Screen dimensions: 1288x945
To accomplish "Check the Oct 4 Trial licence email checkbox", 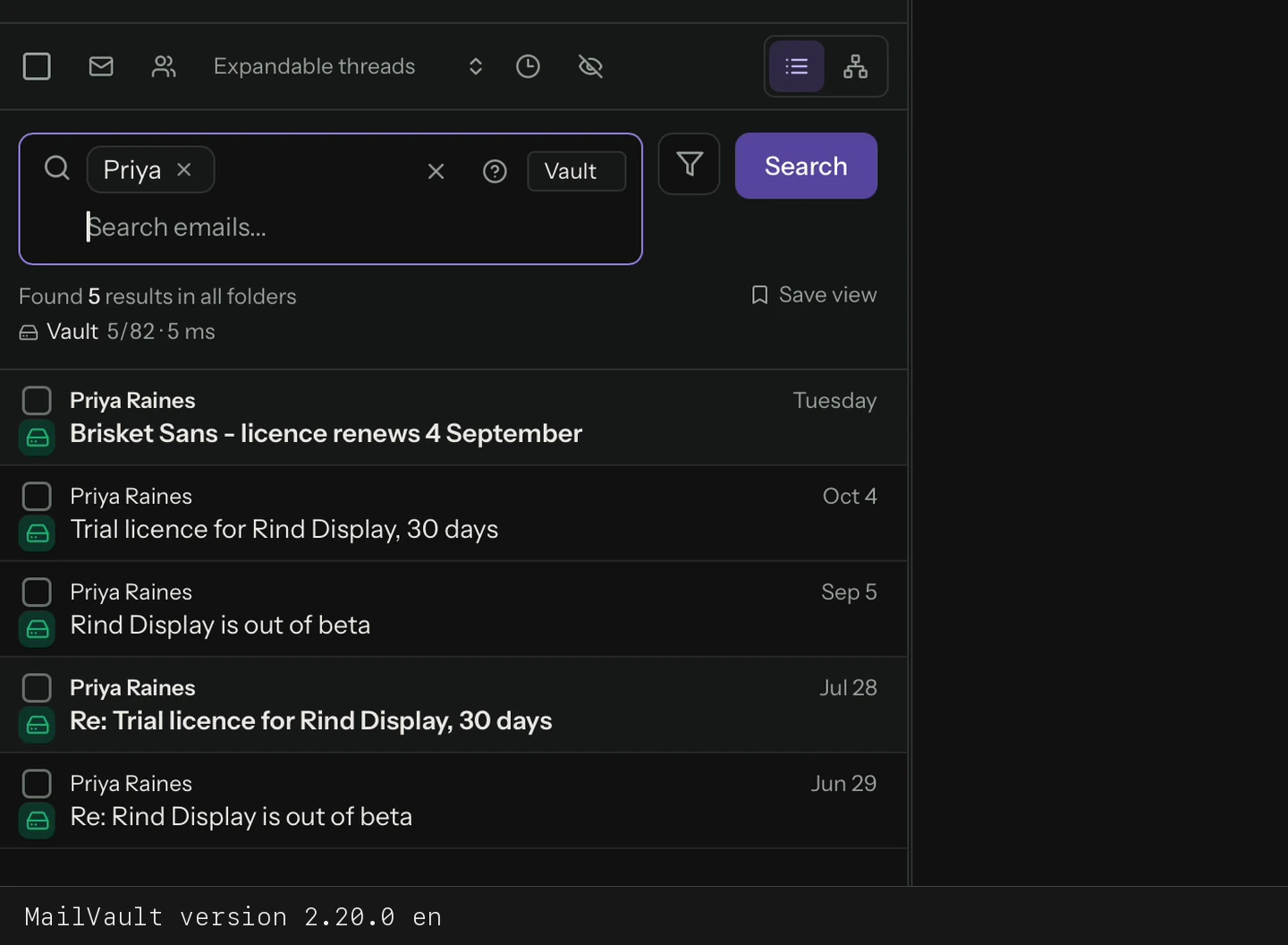I will tap(37, 496).
